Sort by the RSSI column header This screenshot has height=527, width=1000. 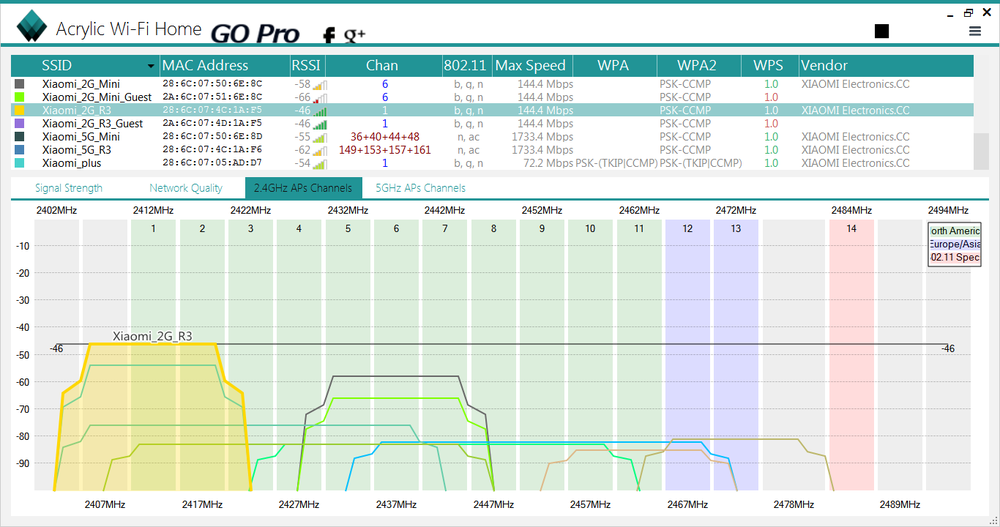coord(306,66)
